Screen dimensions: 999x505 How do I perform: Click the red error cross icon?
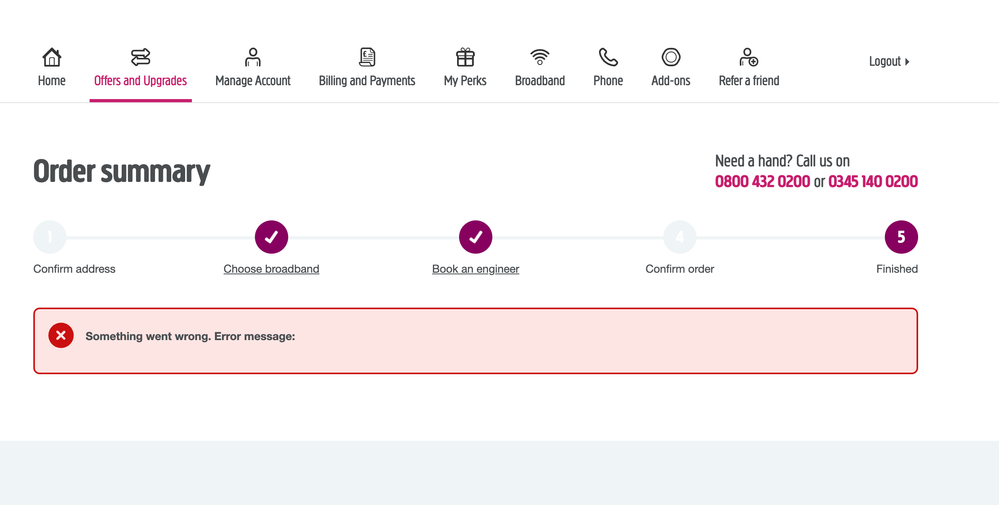[61, 336]
